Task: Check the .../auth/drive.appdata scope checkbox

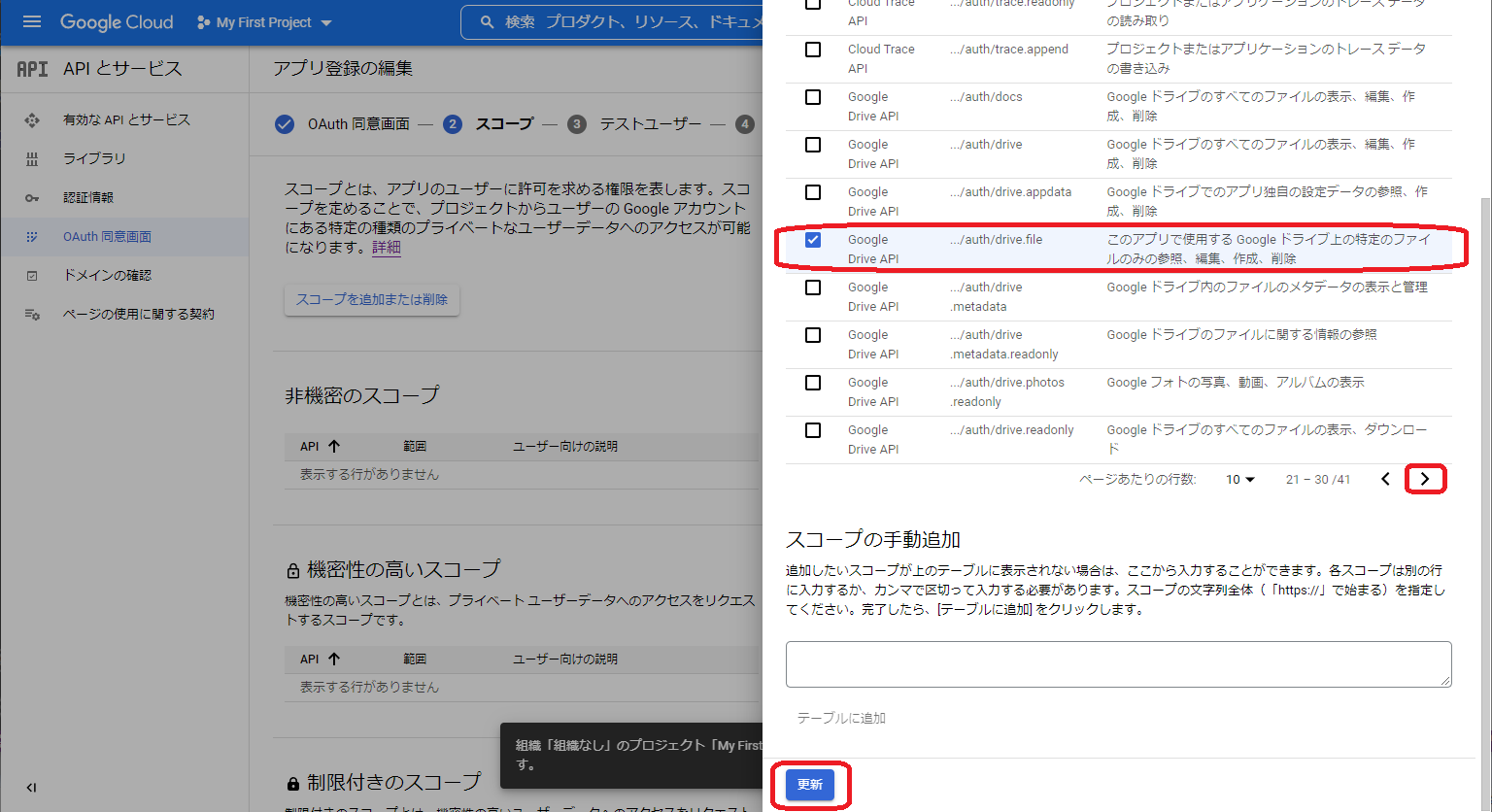Action: 813,192
